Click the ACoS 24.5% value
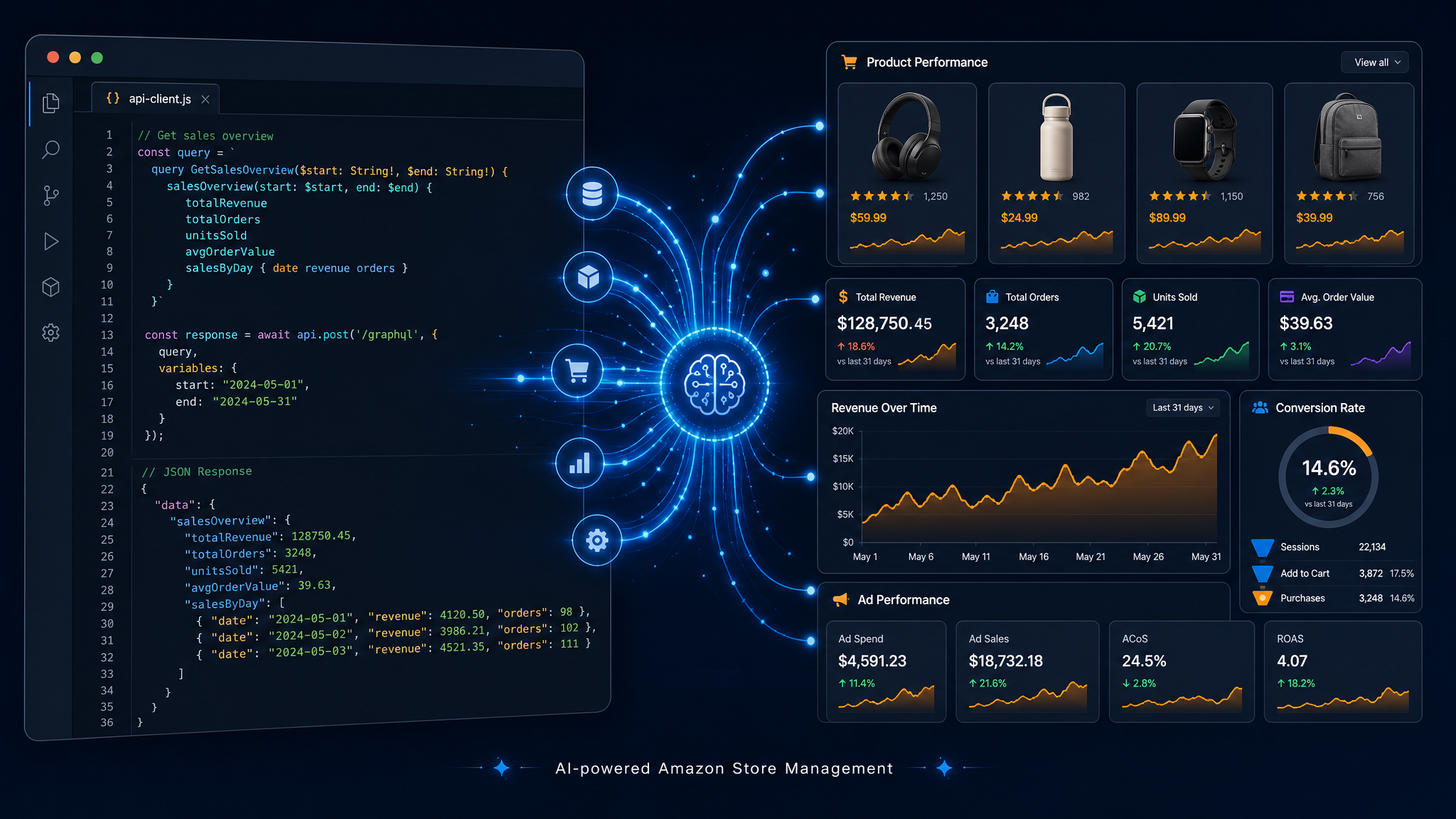1456x819 pixels. point(1144,661)
